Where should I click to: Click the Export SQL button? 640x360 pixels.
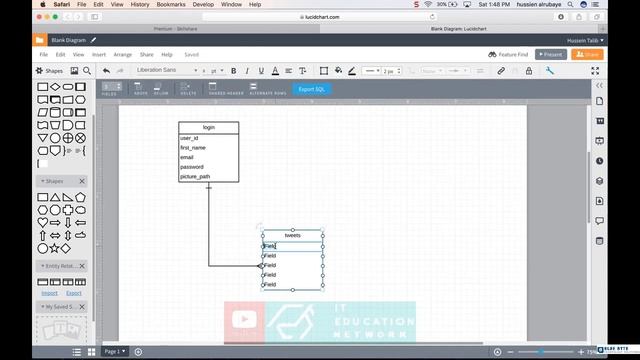pos(311,89)
